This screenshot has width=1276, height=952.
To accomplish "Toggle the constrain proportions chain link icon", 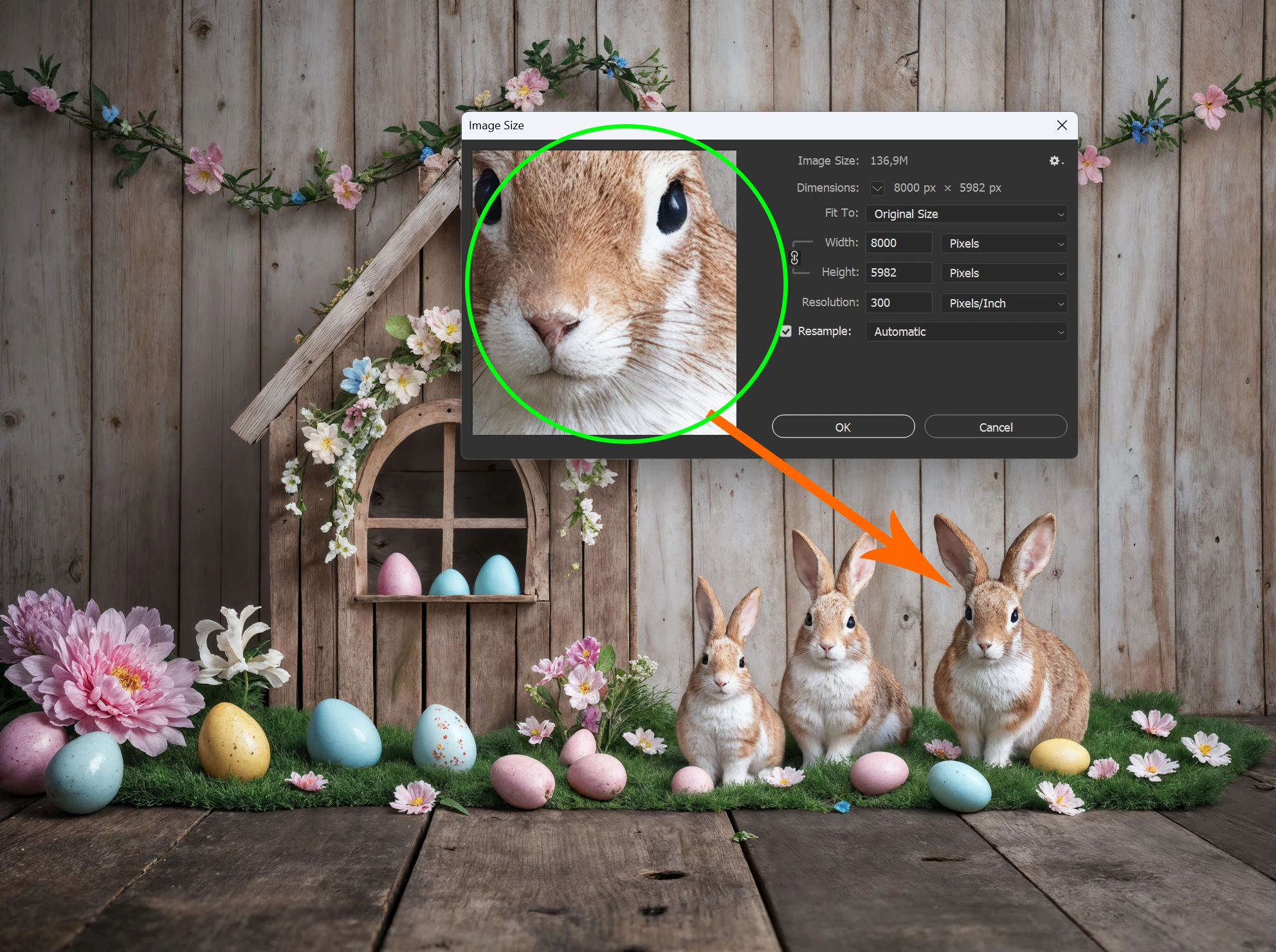I will pos(795,258).
